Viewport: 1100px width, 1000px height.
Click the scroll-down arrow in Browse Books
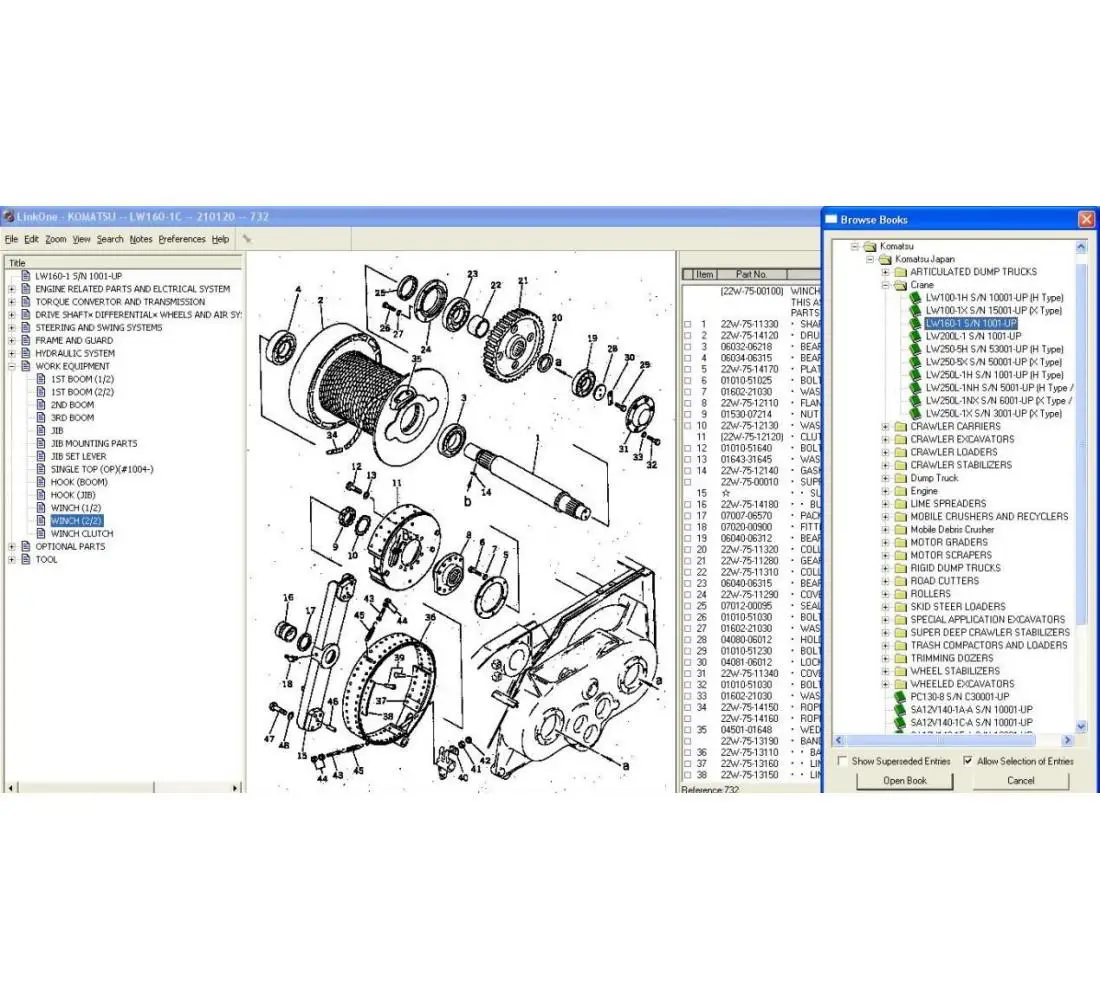pyautogui.click(x=1081, y=727)
